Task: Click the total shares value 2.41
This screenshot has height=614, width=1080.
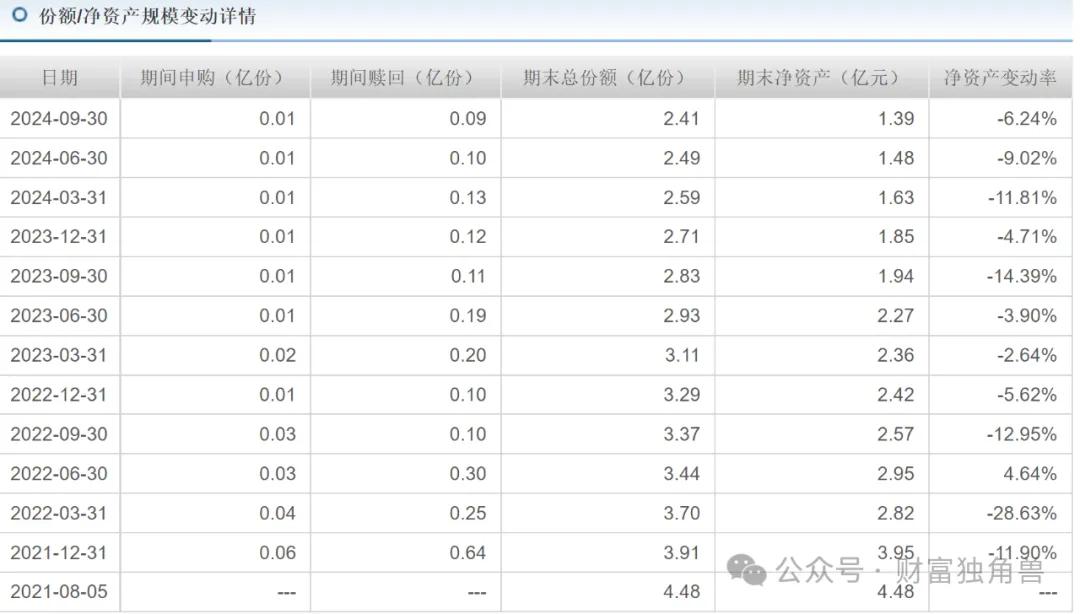Action: [x=682, y=119]
